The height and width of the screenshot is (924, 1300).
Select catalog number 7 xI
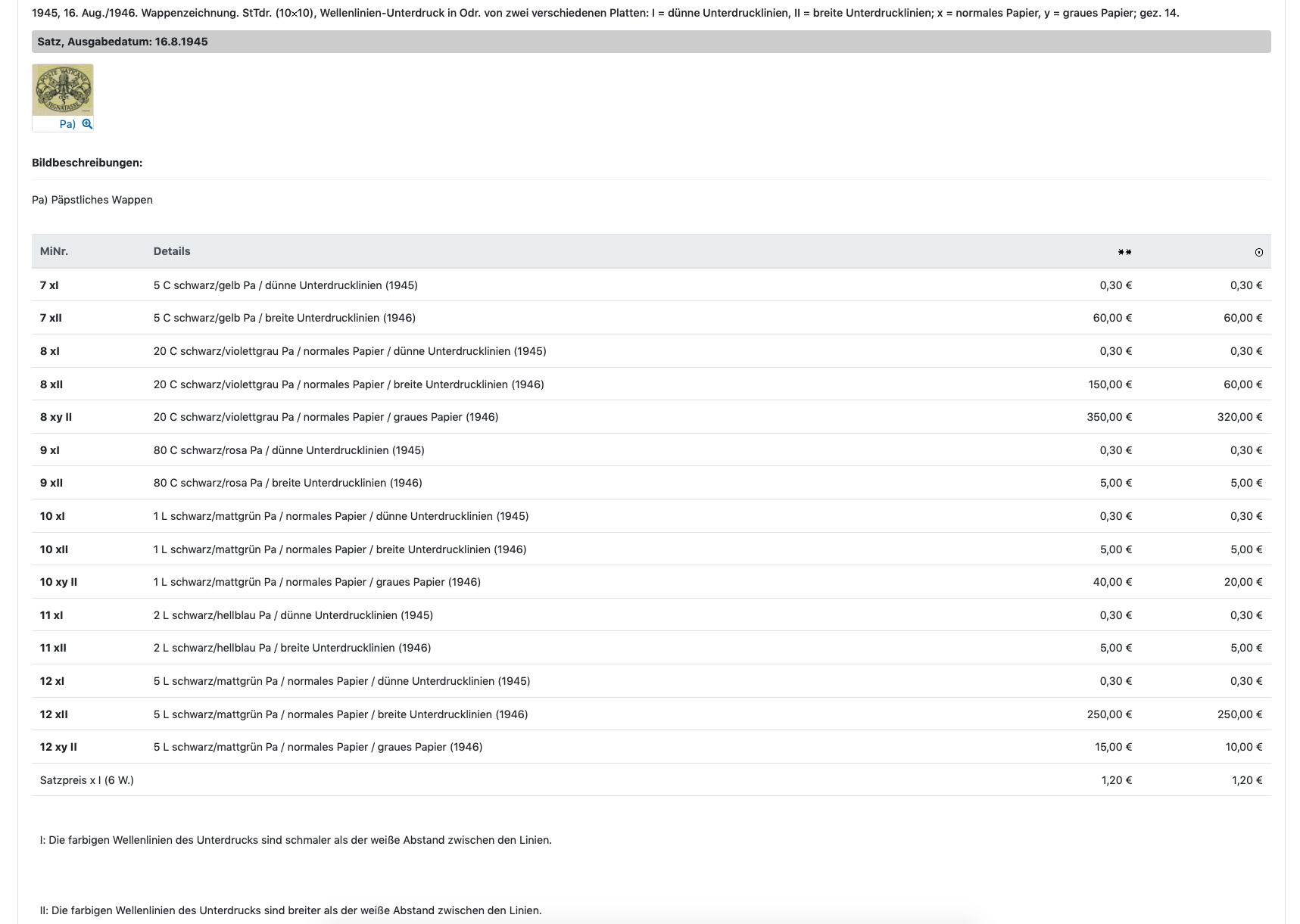[49, 285]
